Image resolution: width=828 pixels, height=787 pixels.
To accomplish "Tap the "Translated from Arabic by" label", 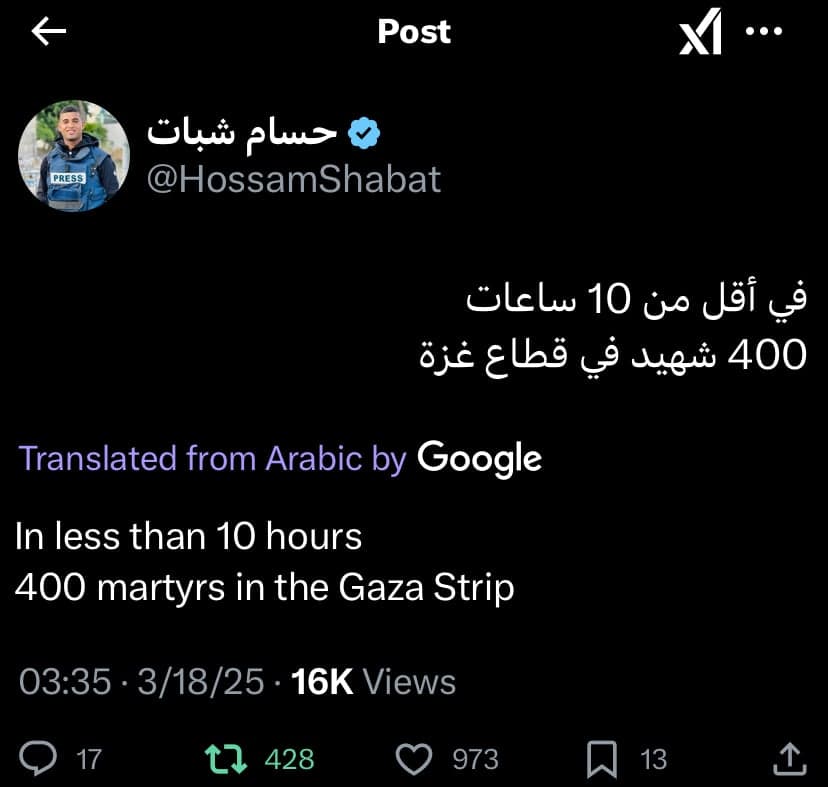I will pos(213,458).
